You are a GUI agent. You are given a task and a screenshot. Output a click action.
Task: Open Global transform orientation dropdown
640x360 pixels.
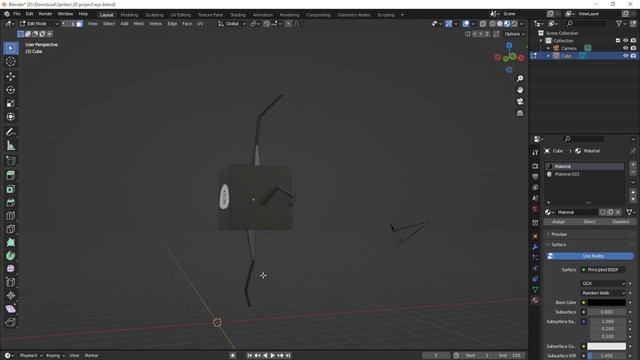pos(232,24)
